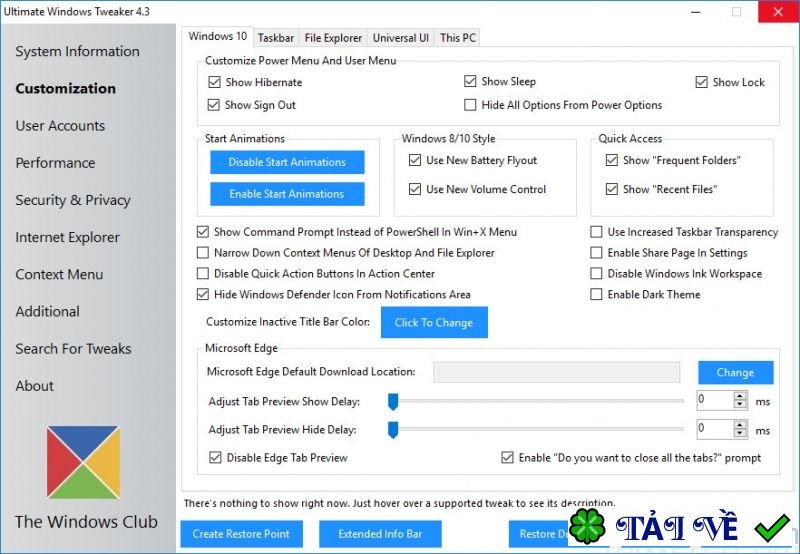The image size is (800, 554).
Task: Decrease Tab Preview Hide Delay spinner value
Action: [x=740, y=433]
